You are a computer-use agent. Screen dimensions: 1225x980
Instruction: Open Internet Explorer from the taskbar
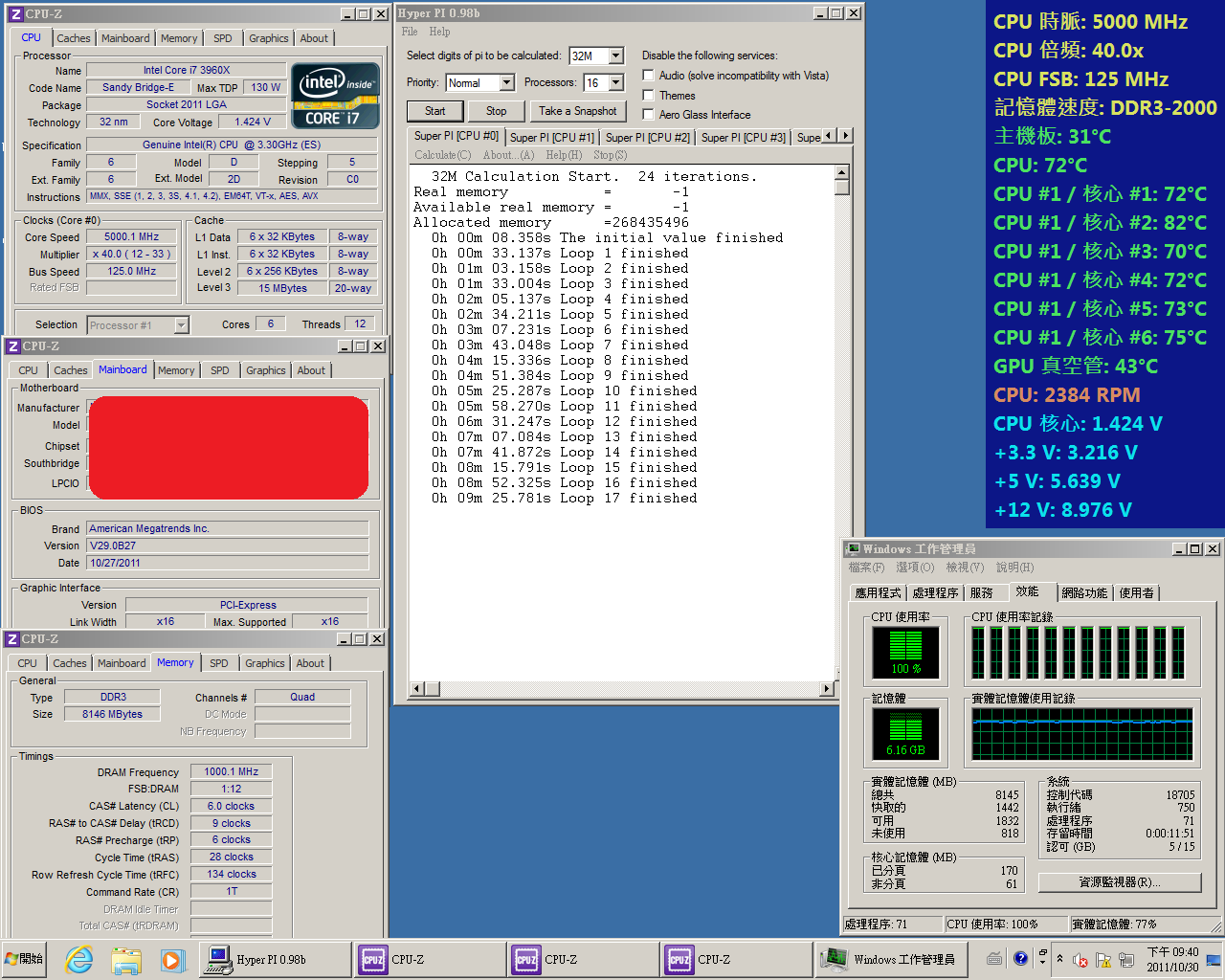point(79,959)
